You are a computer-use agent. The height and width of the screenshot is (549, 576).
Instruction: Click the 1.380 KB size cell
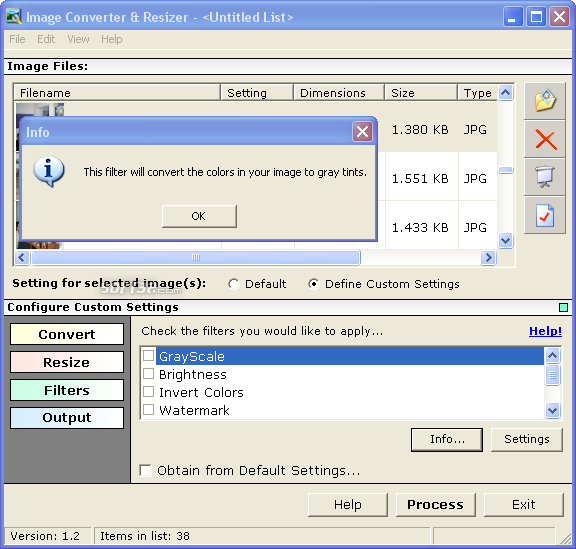(420, 130)
